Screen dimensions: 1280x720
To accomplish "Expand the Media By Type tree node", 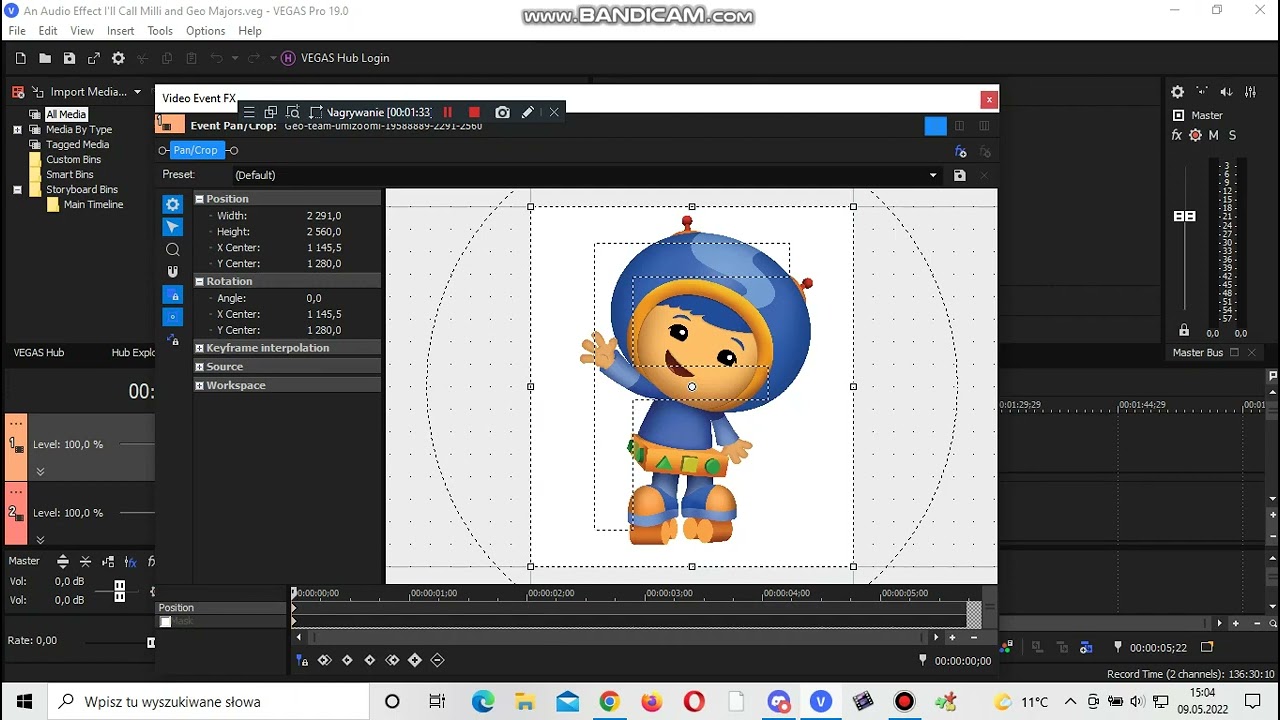I will (17, 130).
